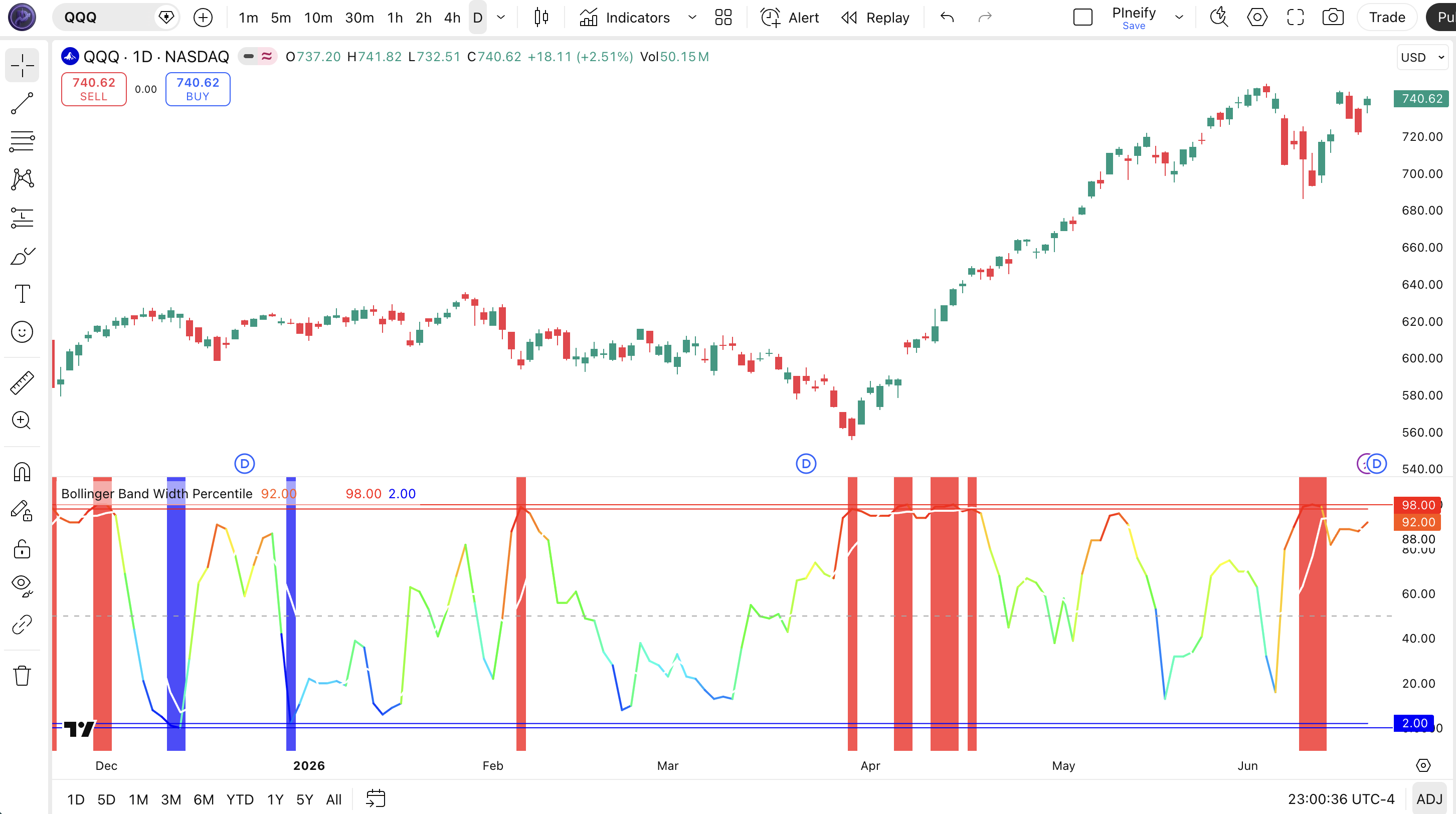The height and width of the screenshot is (814, 1456).
Task: Switch to the 5m interval
Action: point(281,18)
